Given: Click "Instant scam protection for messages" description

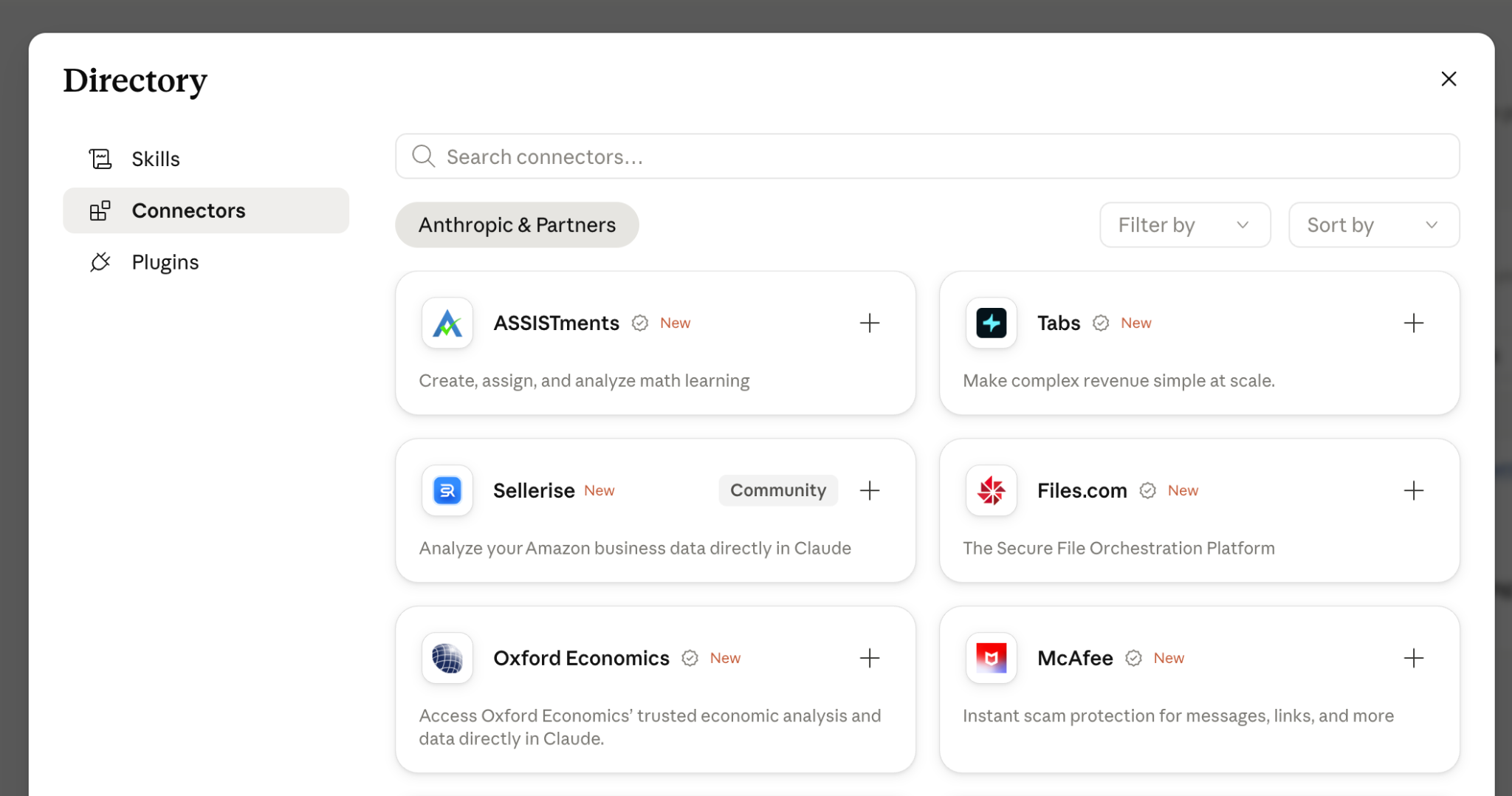Looking at the screenshot, I should tap(1178, 716).
